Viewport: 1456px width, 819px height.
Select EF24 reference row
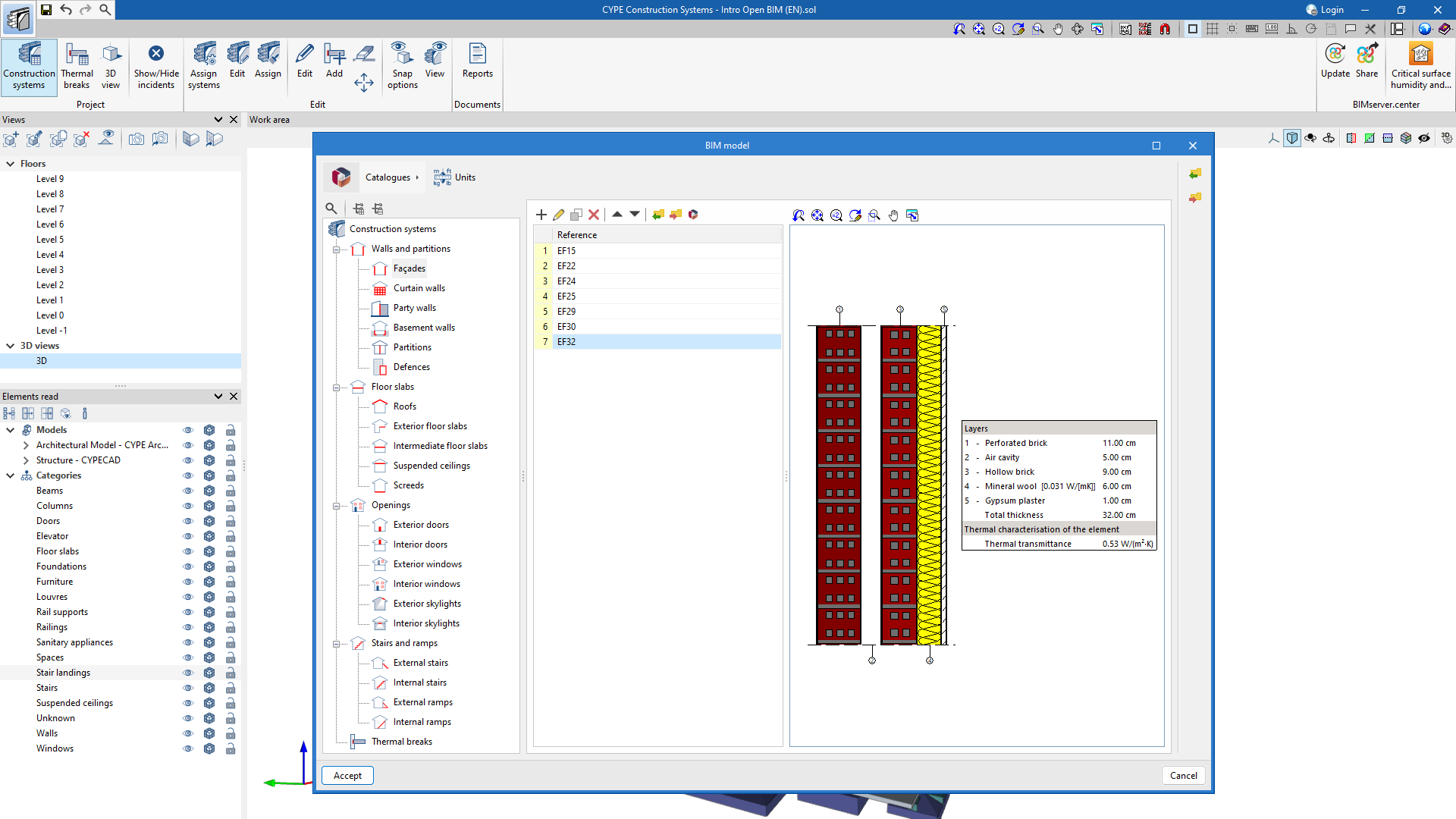click(566, 281)
